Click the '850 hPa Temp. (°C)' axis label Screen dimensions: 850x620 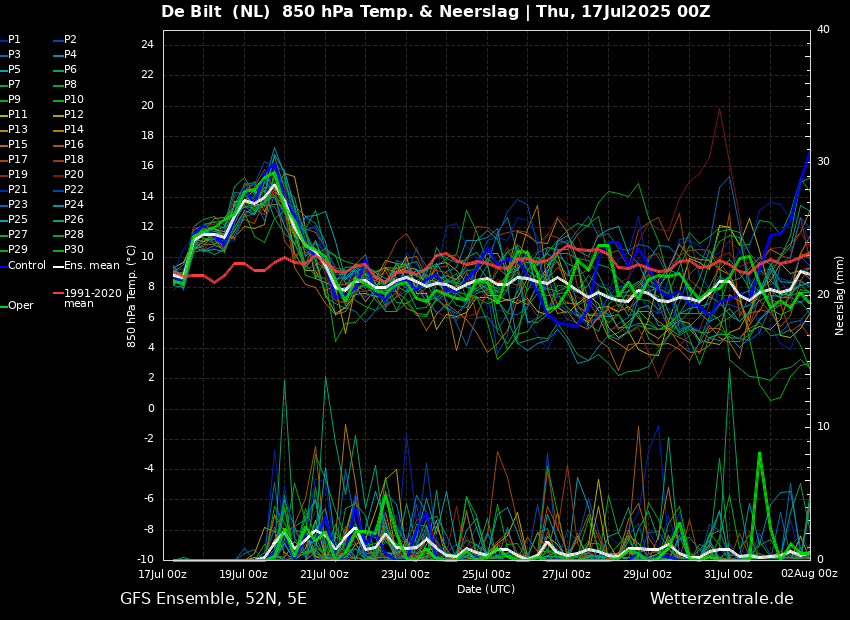pyautogui.click(x=131, y=296)
